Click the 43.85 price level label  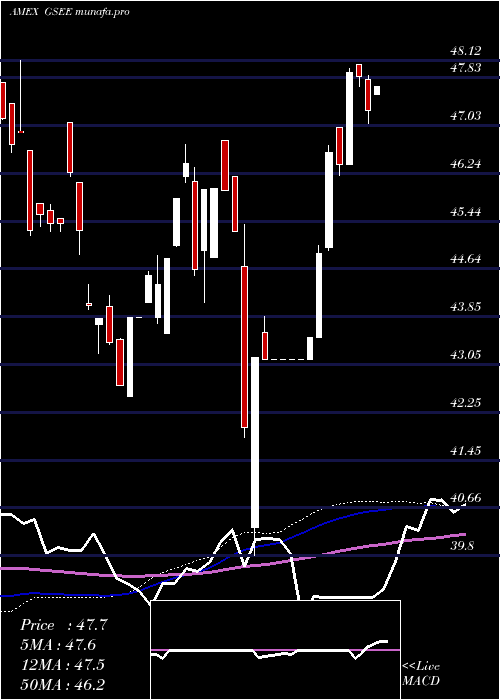click(x=466, y=307)
